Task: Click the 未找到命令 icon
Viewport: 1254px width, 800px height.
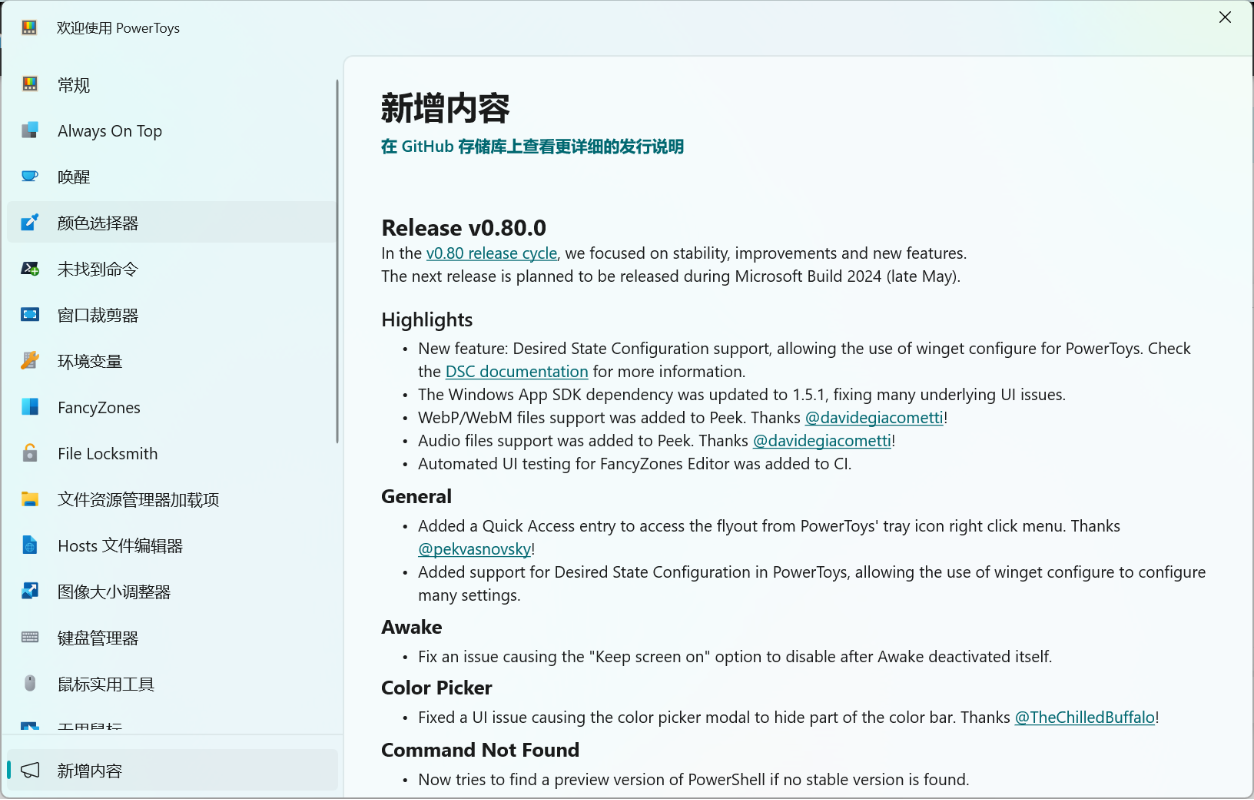Action: (30, 269)
